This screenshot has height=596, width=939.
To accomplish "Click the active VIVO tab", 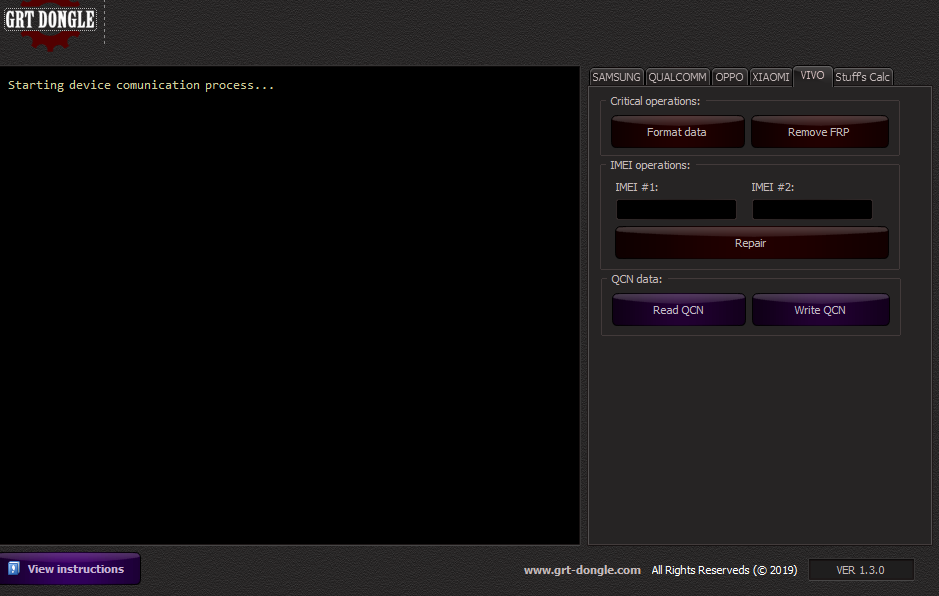I will tap(812, 75).
